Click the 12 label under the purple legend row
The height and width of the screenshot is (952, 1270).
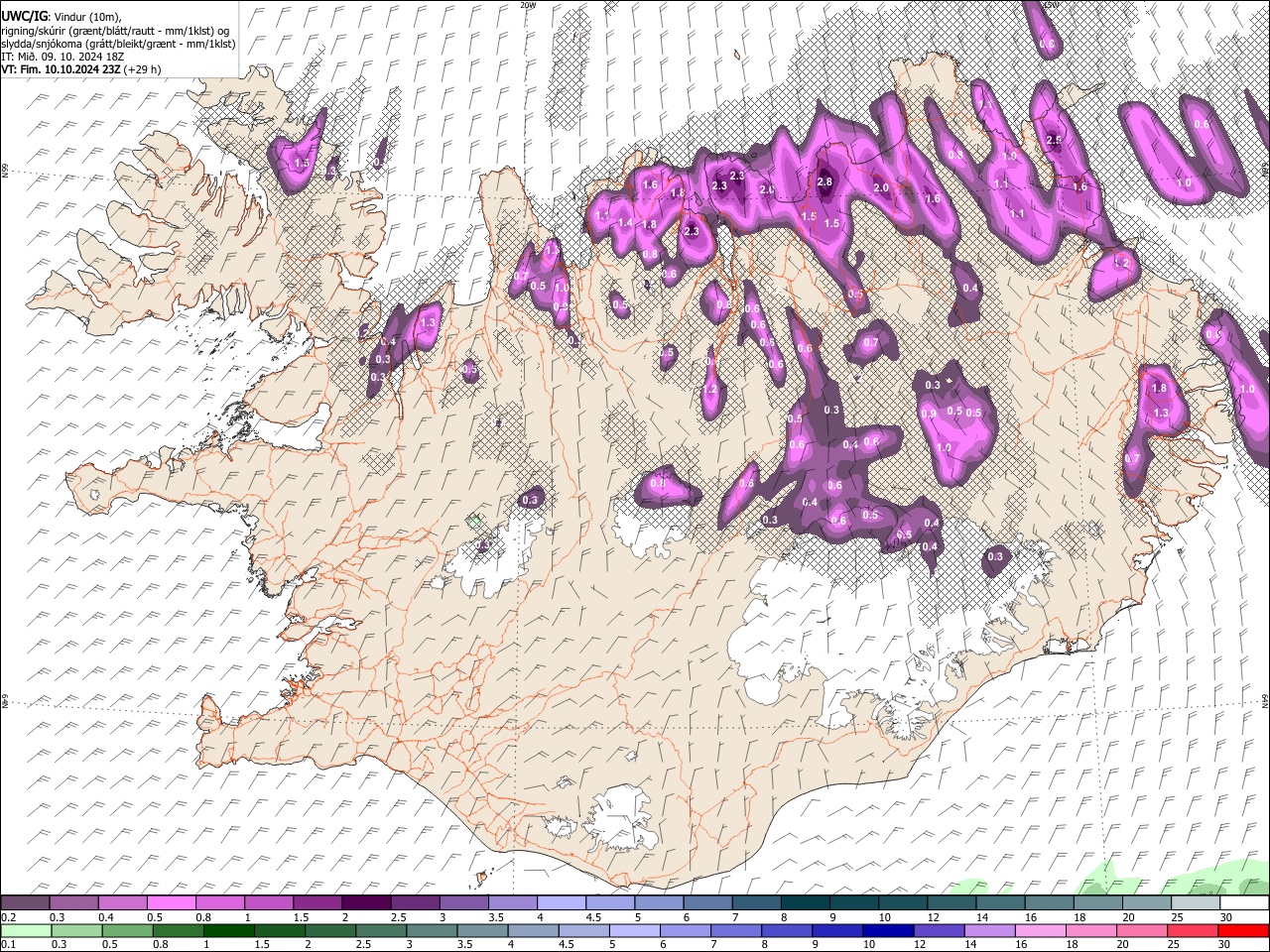[934, 917]
